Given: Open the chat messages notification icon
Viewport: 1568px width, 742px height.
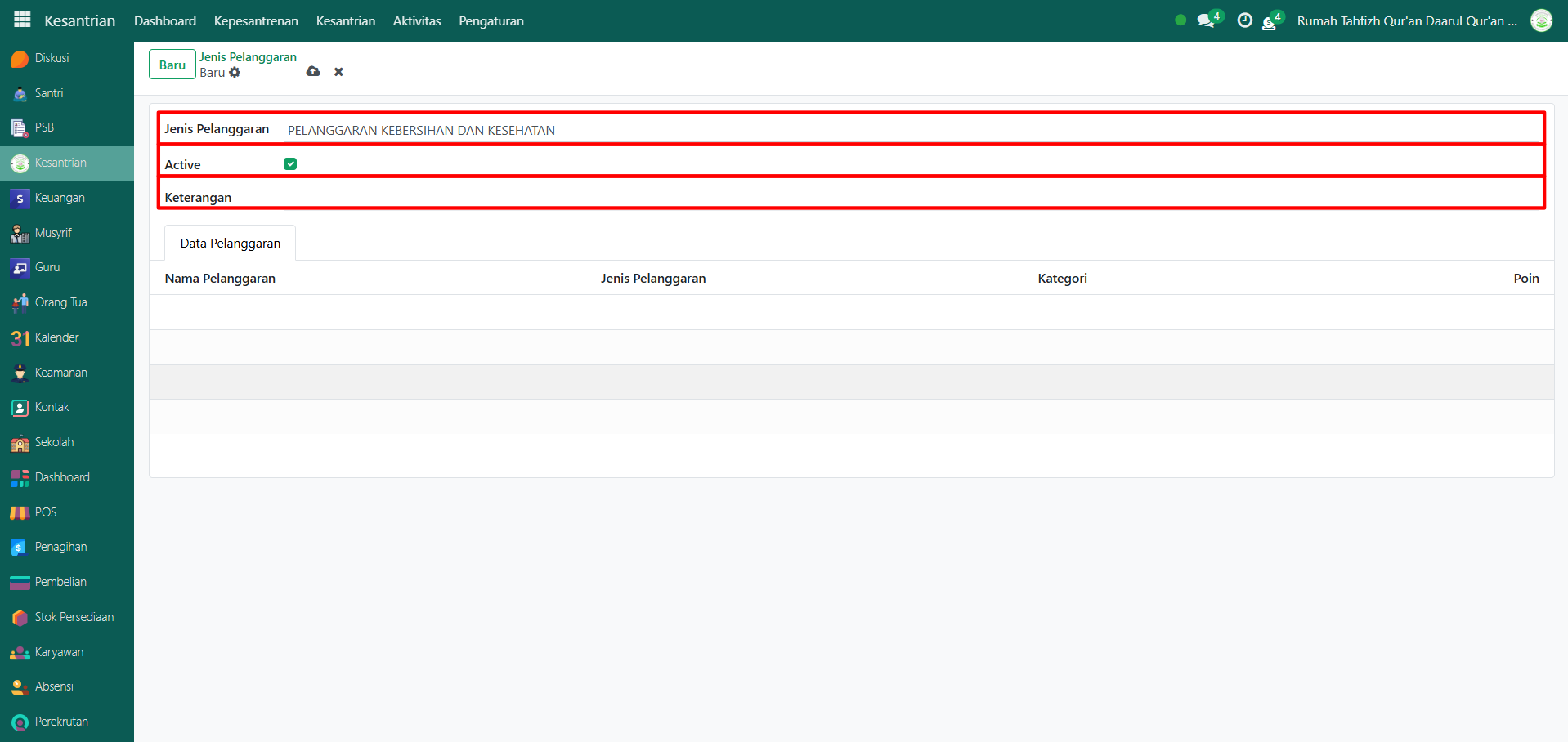Looking at the screenshot, I should pyautogui.click(x=1206, y=20).
